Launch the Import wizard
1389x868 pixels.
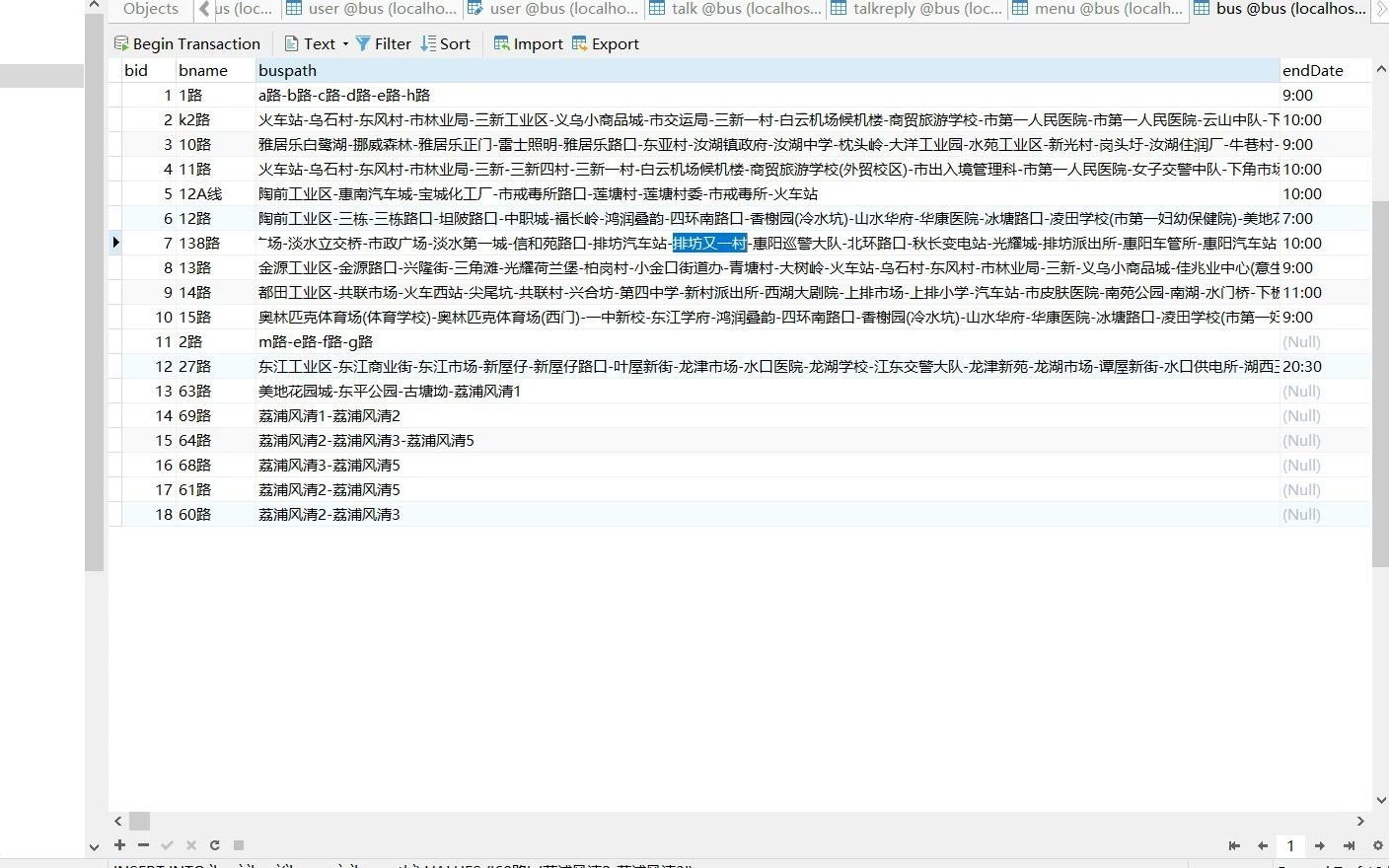528,43
